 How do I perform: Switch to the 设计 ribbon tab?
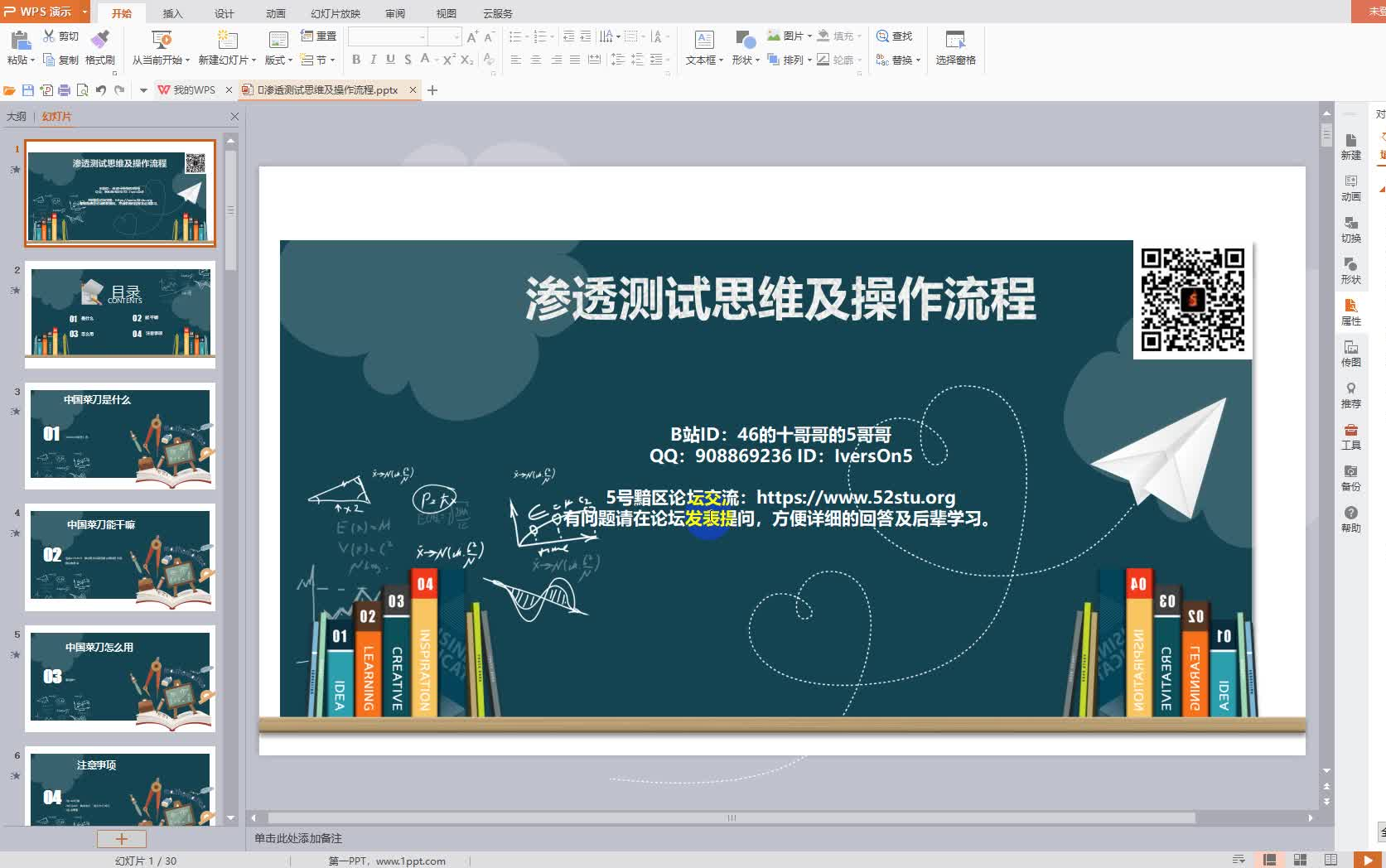pos(224,13)
